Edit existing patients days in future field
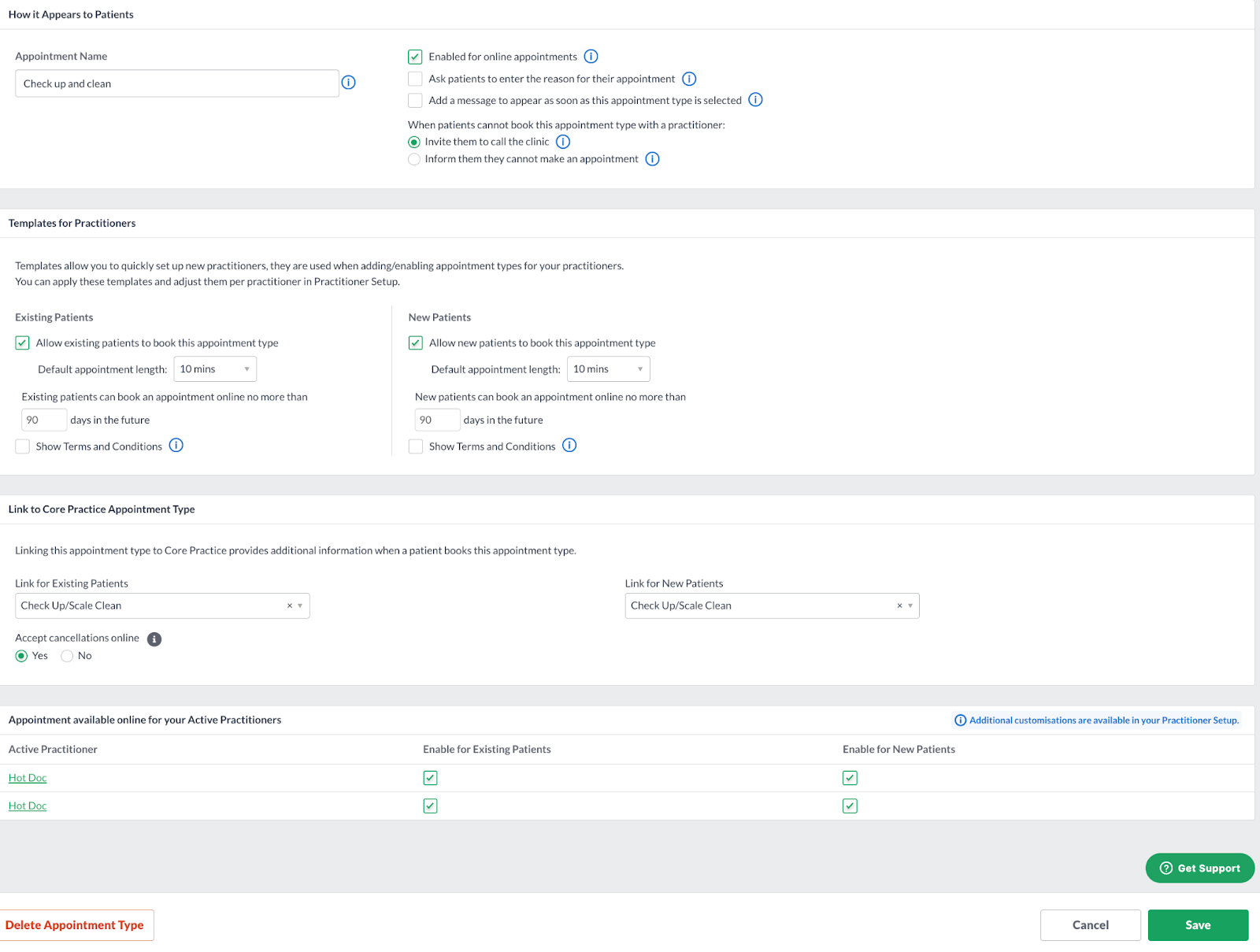 coord(44,420)
